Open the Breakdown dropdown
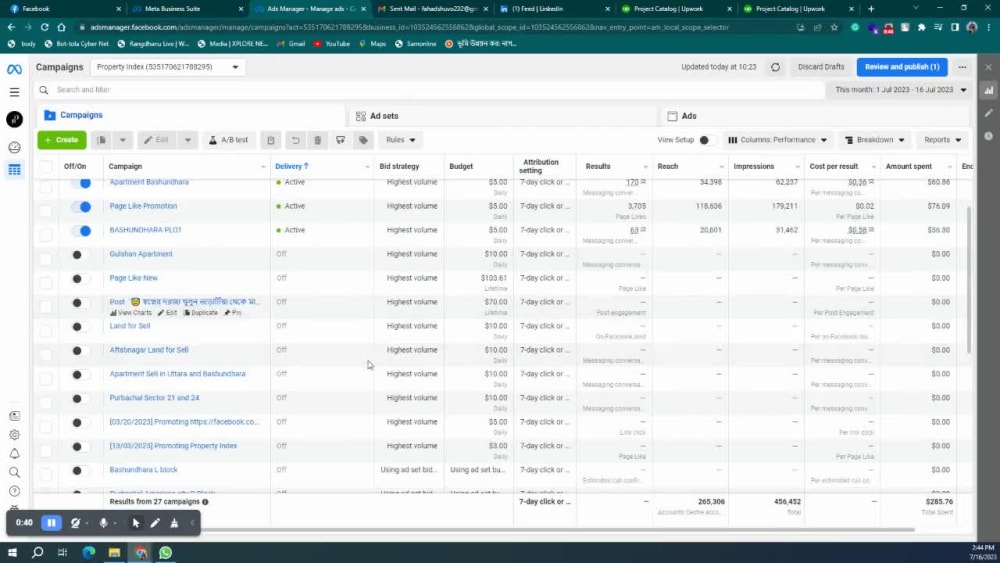 click(x=874, y=140)
